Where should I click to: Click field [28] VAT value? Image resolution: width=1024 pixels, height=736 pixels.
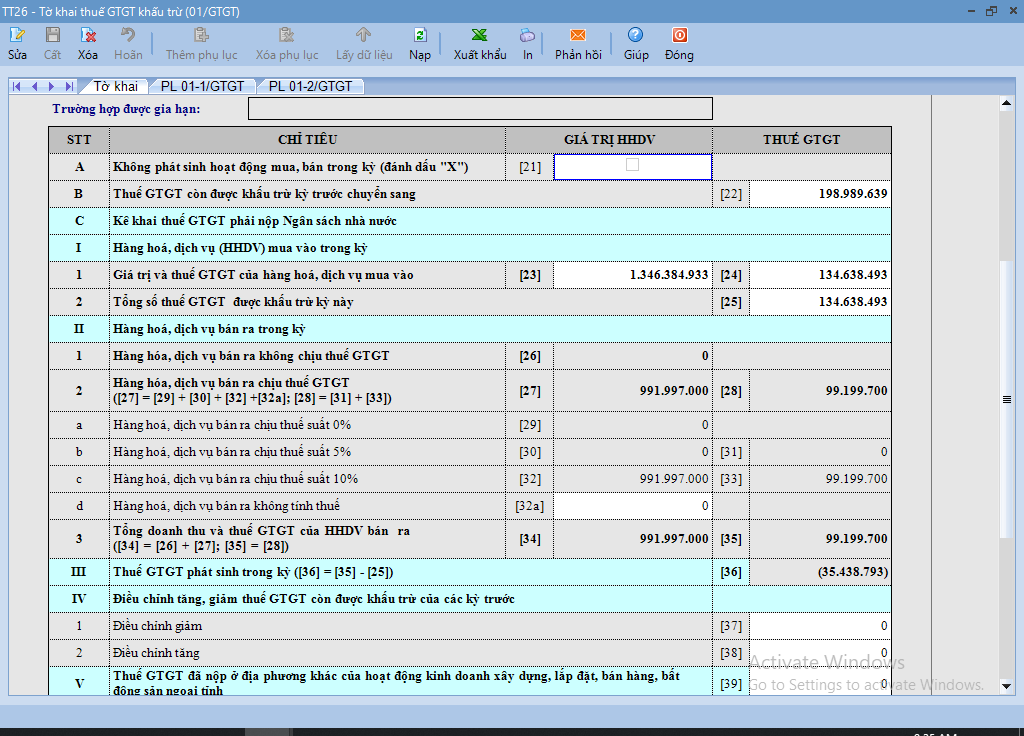pyautogui.click(x=820, y=391)
